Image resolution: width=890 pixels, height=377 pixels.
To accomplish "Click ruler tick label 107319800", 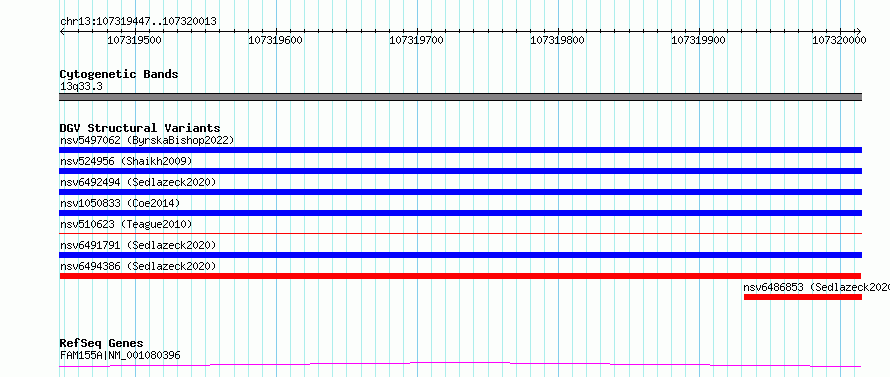I will click(557, 40).
